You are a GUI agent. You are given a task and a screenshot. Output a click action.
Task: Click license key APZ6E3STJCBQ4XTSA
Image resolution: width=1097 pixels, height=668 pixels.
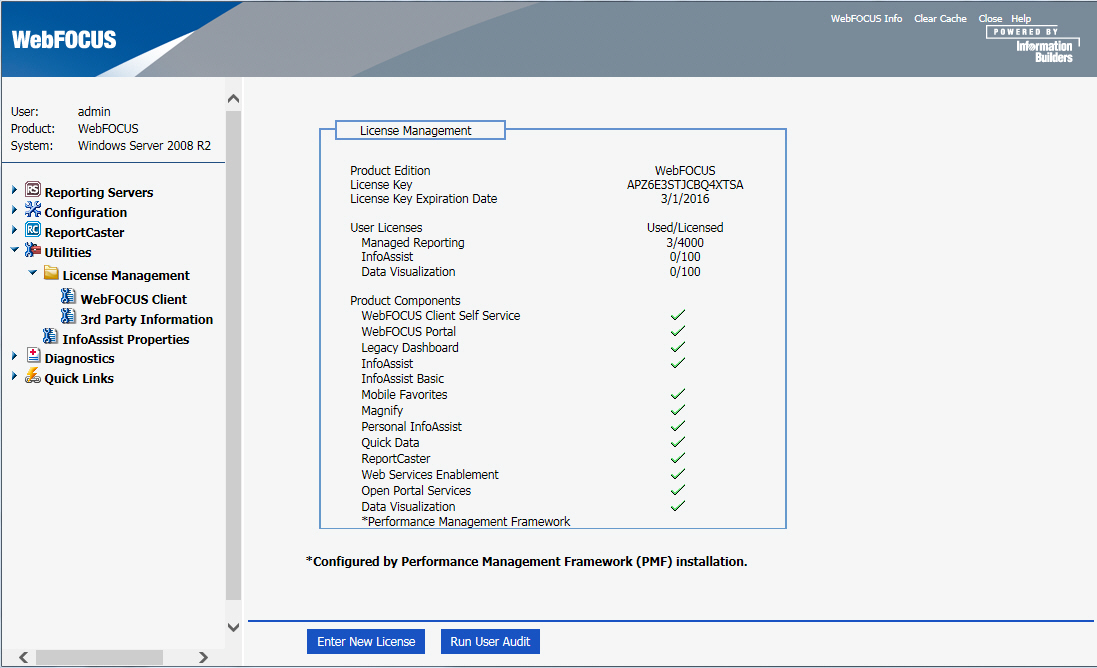(x=685, y=185)
